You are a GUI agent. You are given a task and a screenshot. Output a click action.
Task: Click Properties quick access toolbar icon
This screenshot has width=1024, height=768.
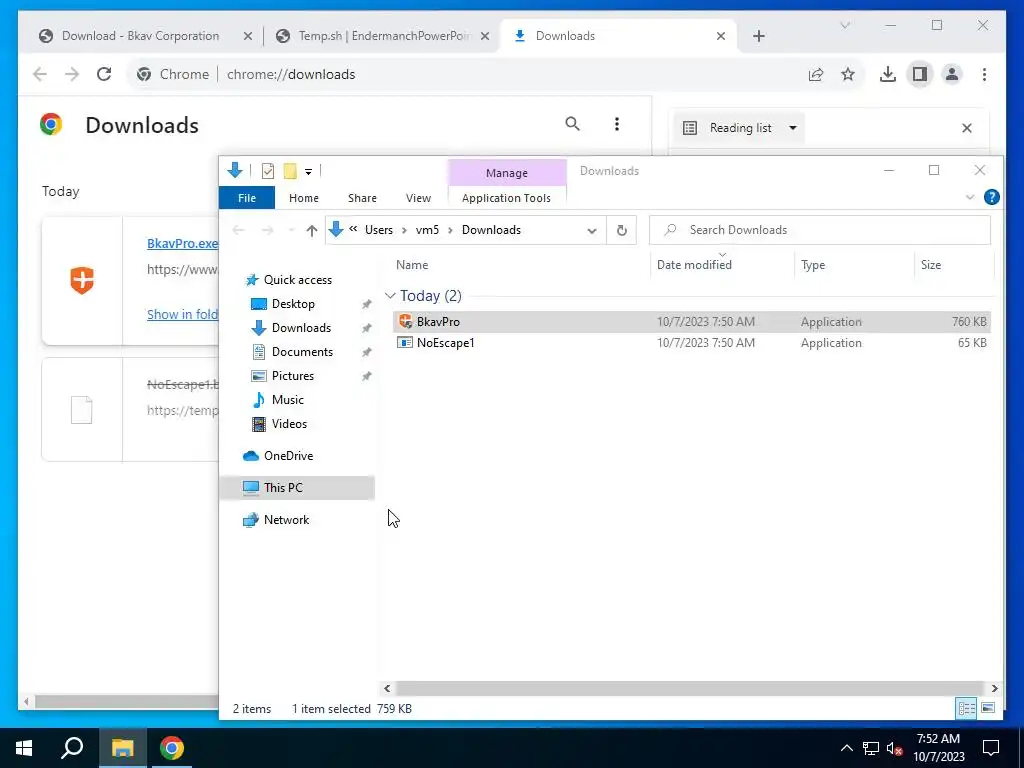tap(268, 171)
